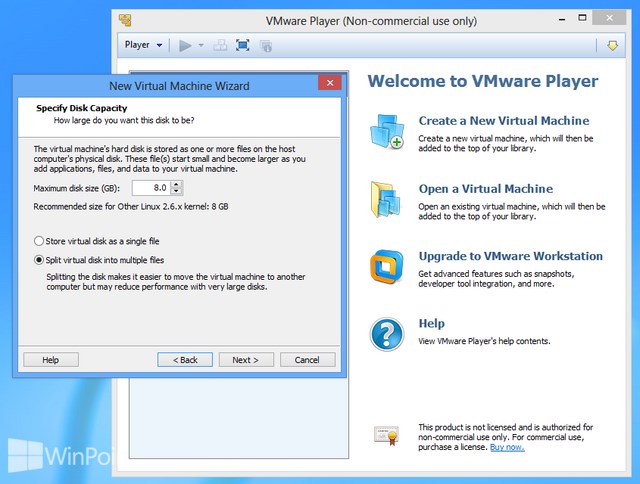Screen dimensions: 640x484
Task: Click the blue Help question mark icon
Action: tap(387, 334)
